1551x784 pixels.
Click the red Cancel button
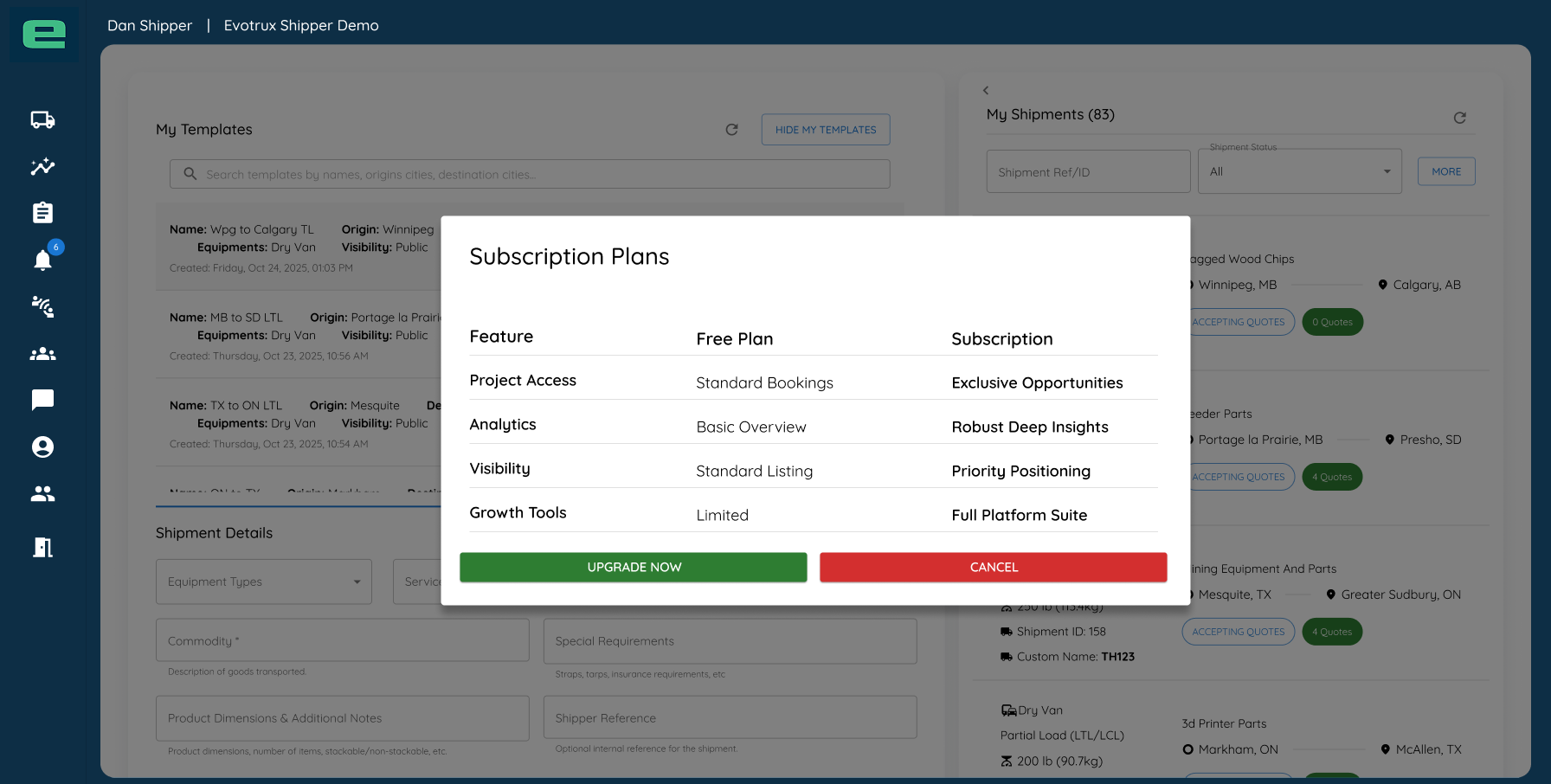993,568
